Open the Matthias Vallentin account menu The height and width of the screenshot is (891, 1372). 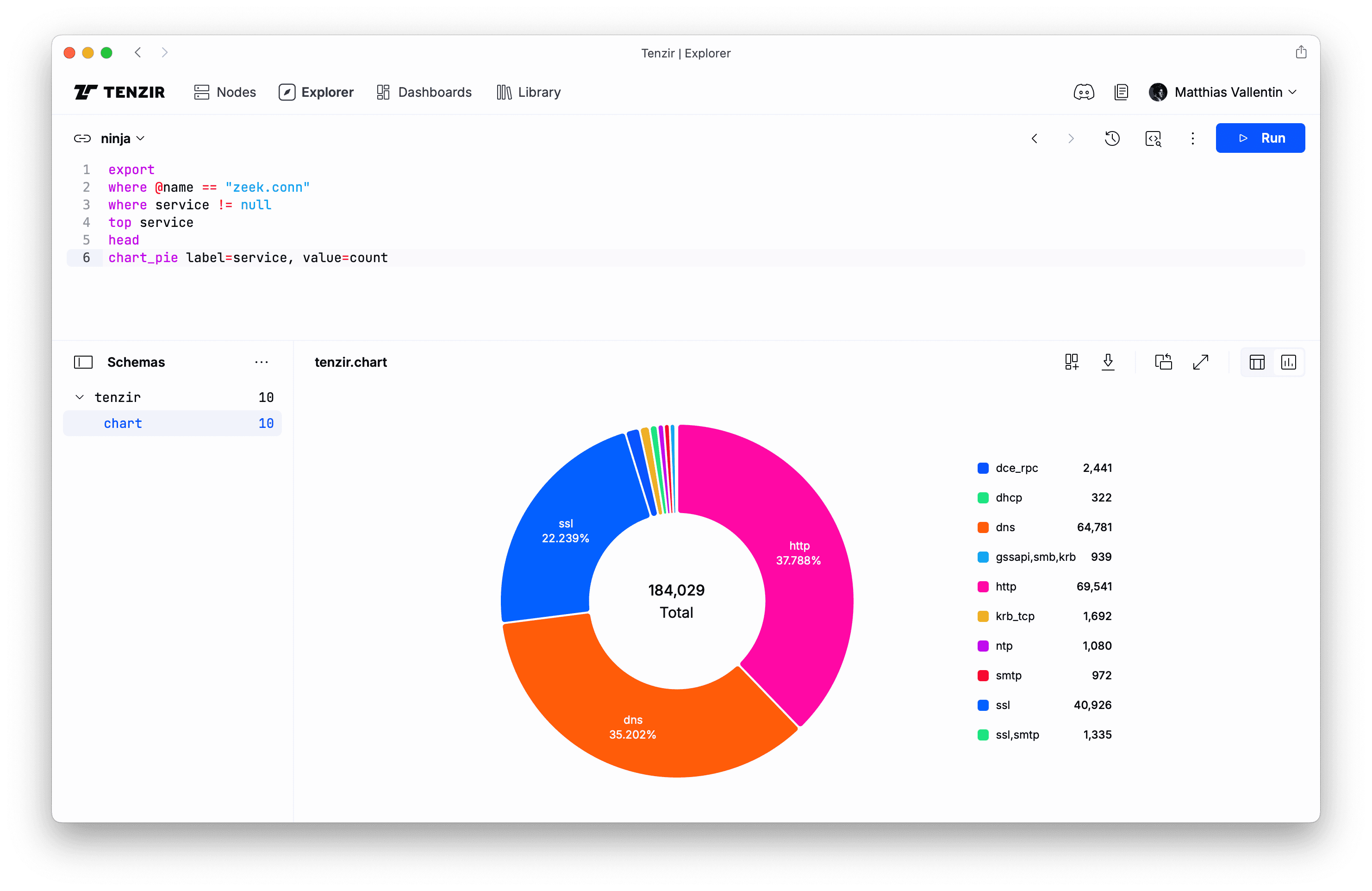[x=1231, y=92]
